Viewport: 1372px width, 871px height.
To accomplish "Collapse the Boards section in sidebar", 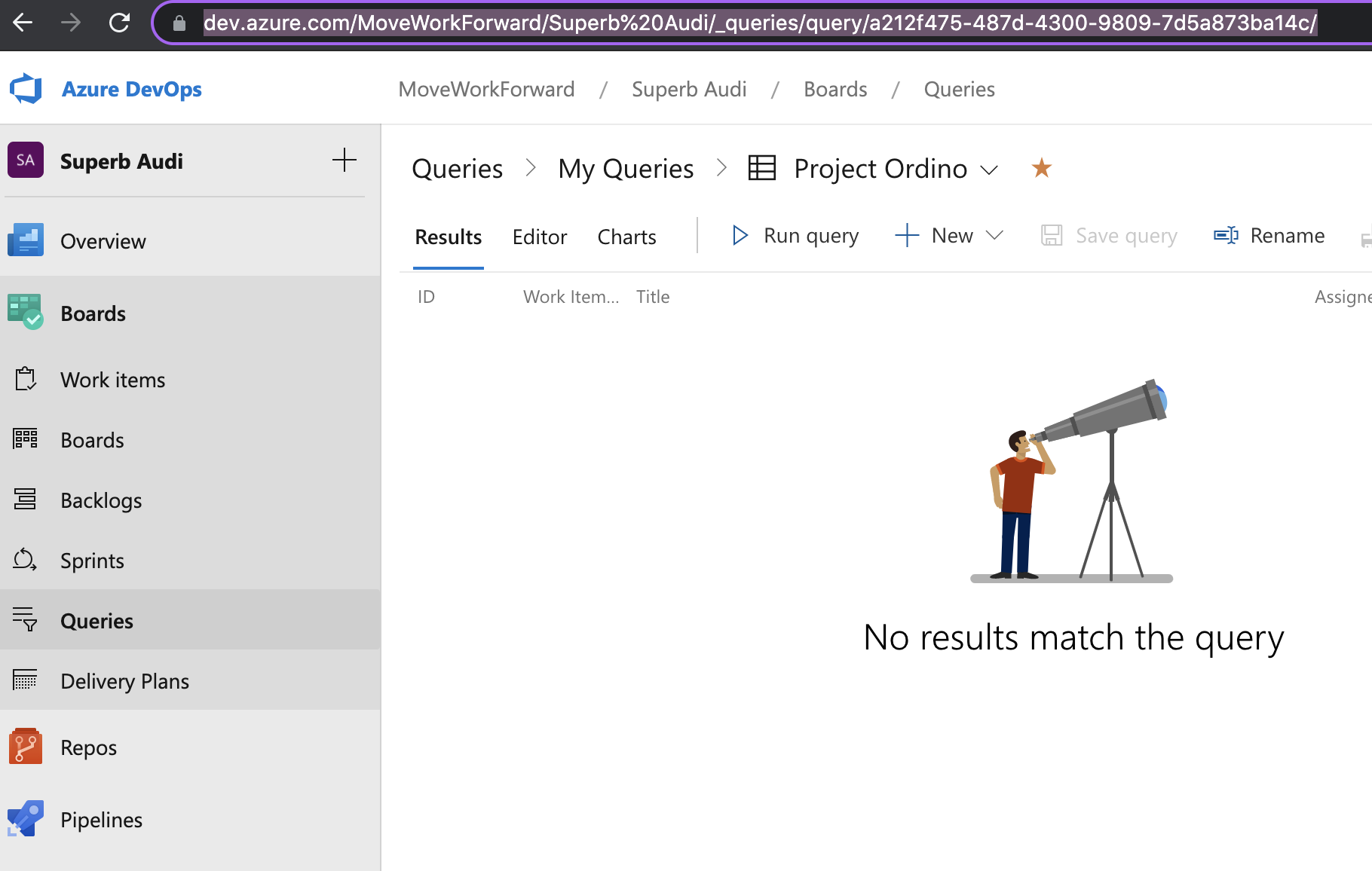I will click(x=93, y=313).
